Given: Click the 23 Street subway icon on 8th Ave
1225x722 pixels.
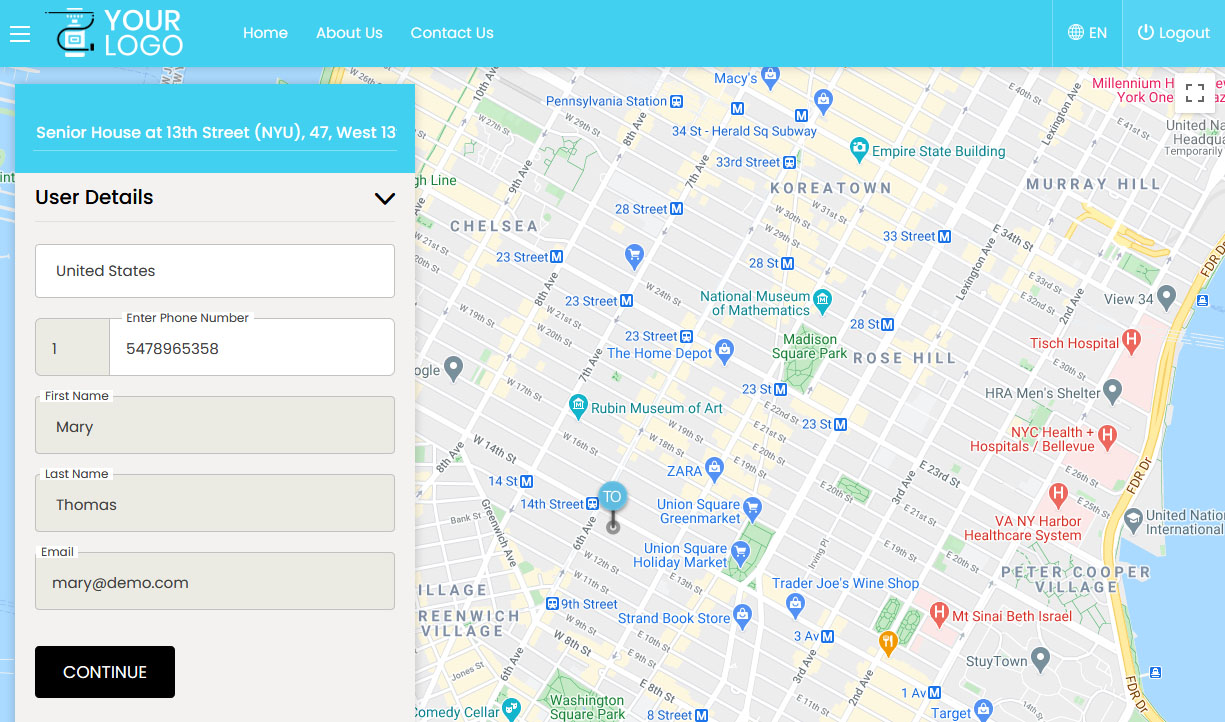Looking at the screenshot, I should [557, 257].
